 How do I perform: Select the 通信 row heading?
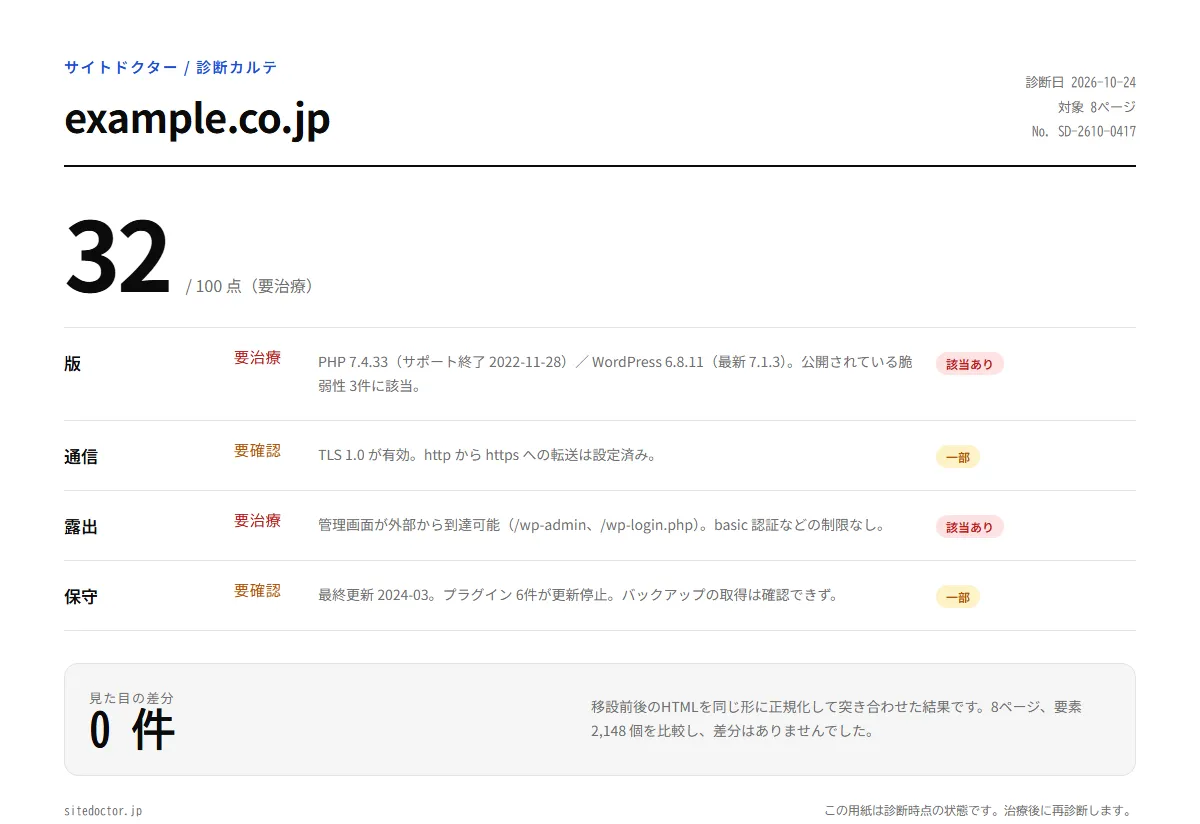(81, 457)
